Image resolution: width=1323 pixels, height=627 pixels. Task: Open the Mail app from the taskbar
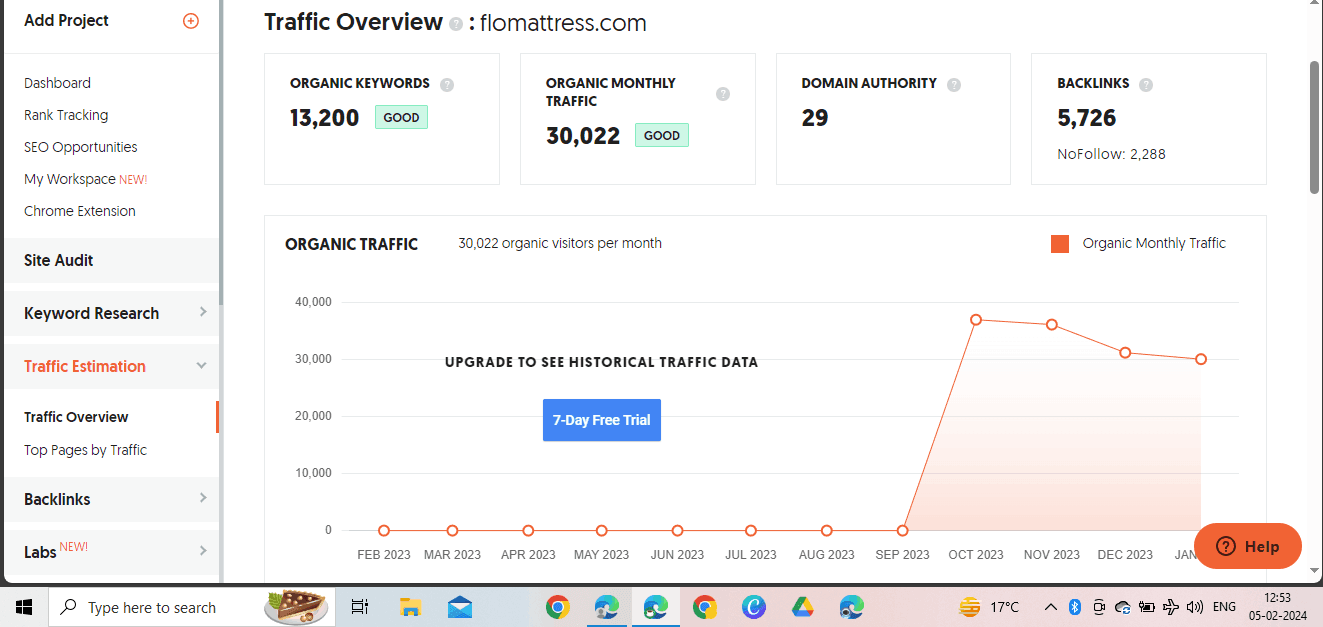(459, 606)
